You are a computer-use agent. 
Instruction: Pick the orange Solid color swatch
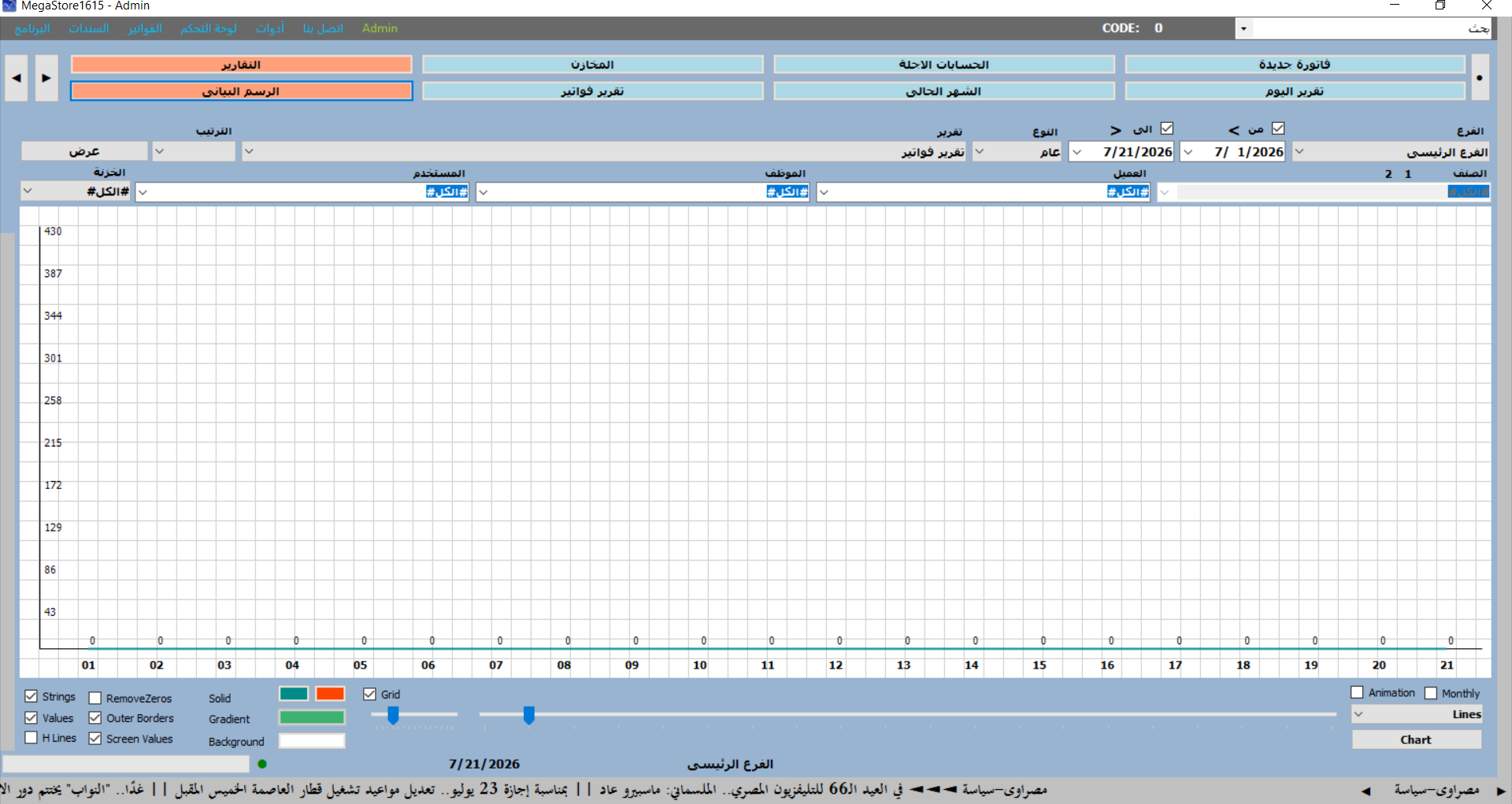pos(330,694)
